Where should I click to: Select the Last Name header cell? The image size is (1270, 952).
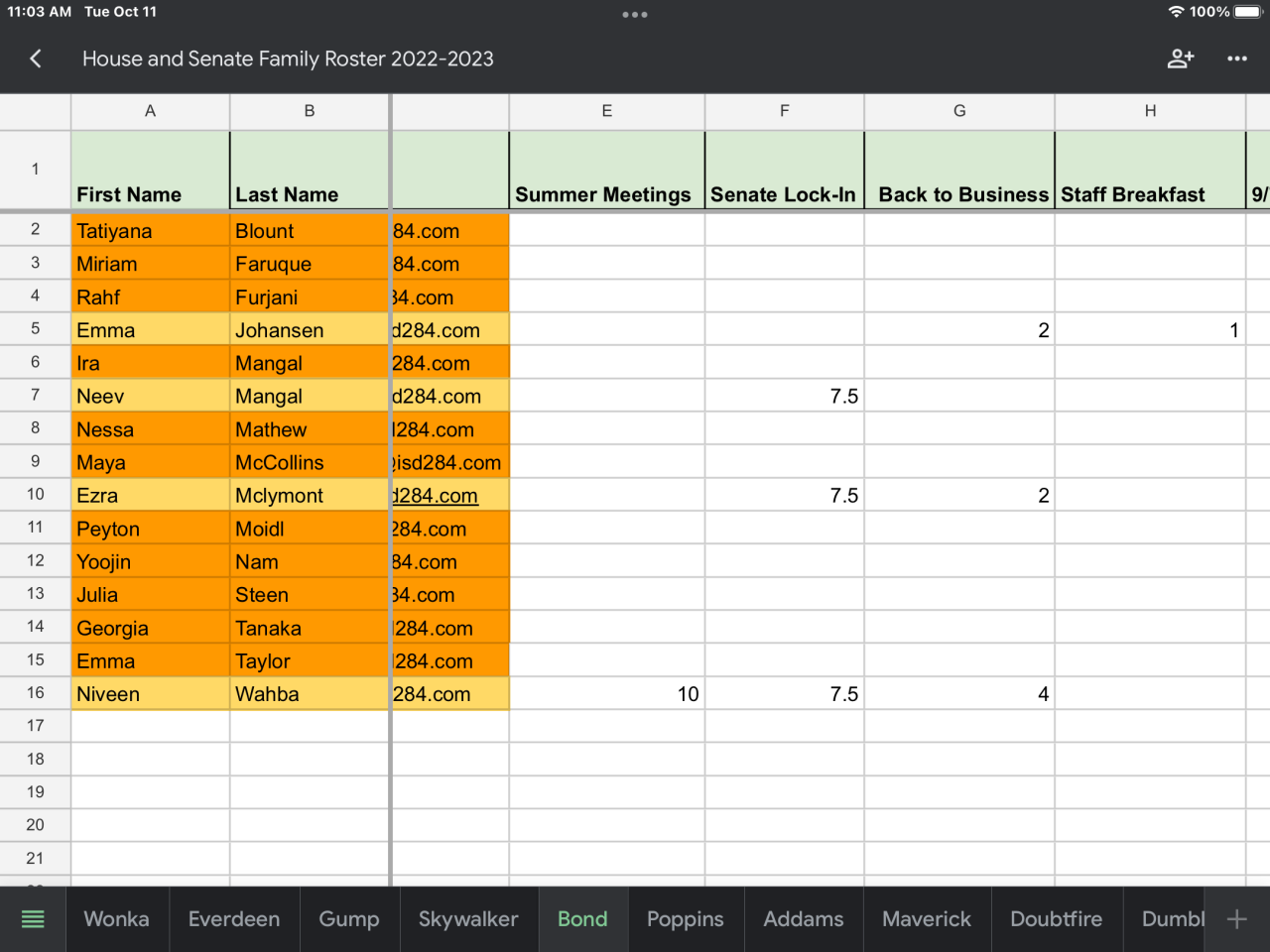[x=310, y=171]
